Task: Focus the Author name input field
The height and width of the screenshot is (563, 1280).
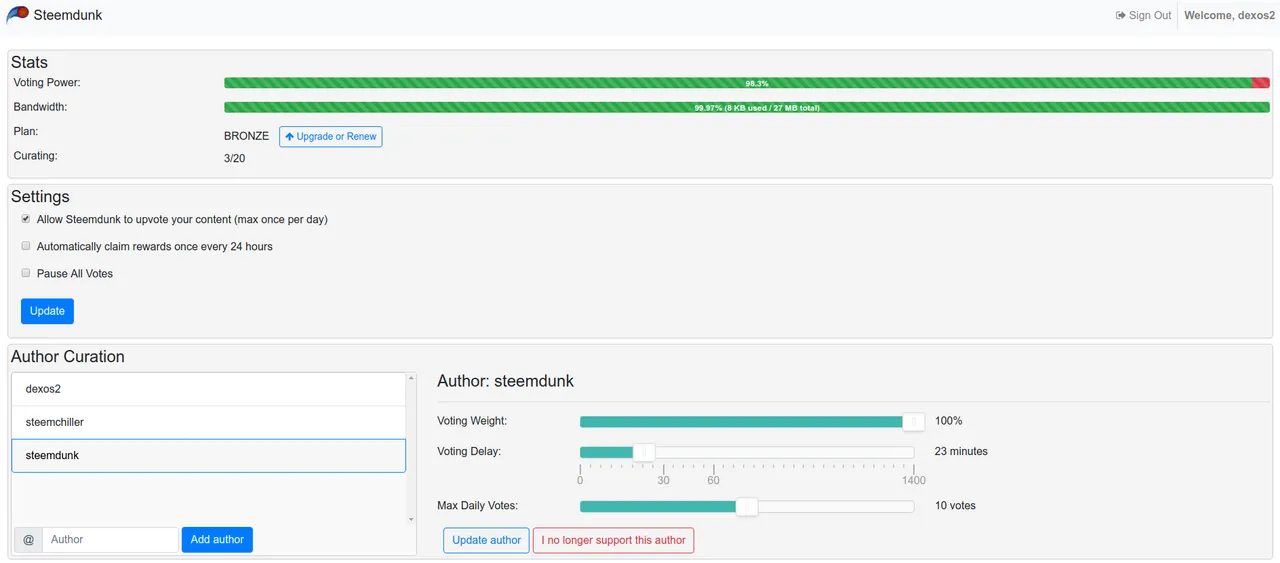Action: pos(110,540)
